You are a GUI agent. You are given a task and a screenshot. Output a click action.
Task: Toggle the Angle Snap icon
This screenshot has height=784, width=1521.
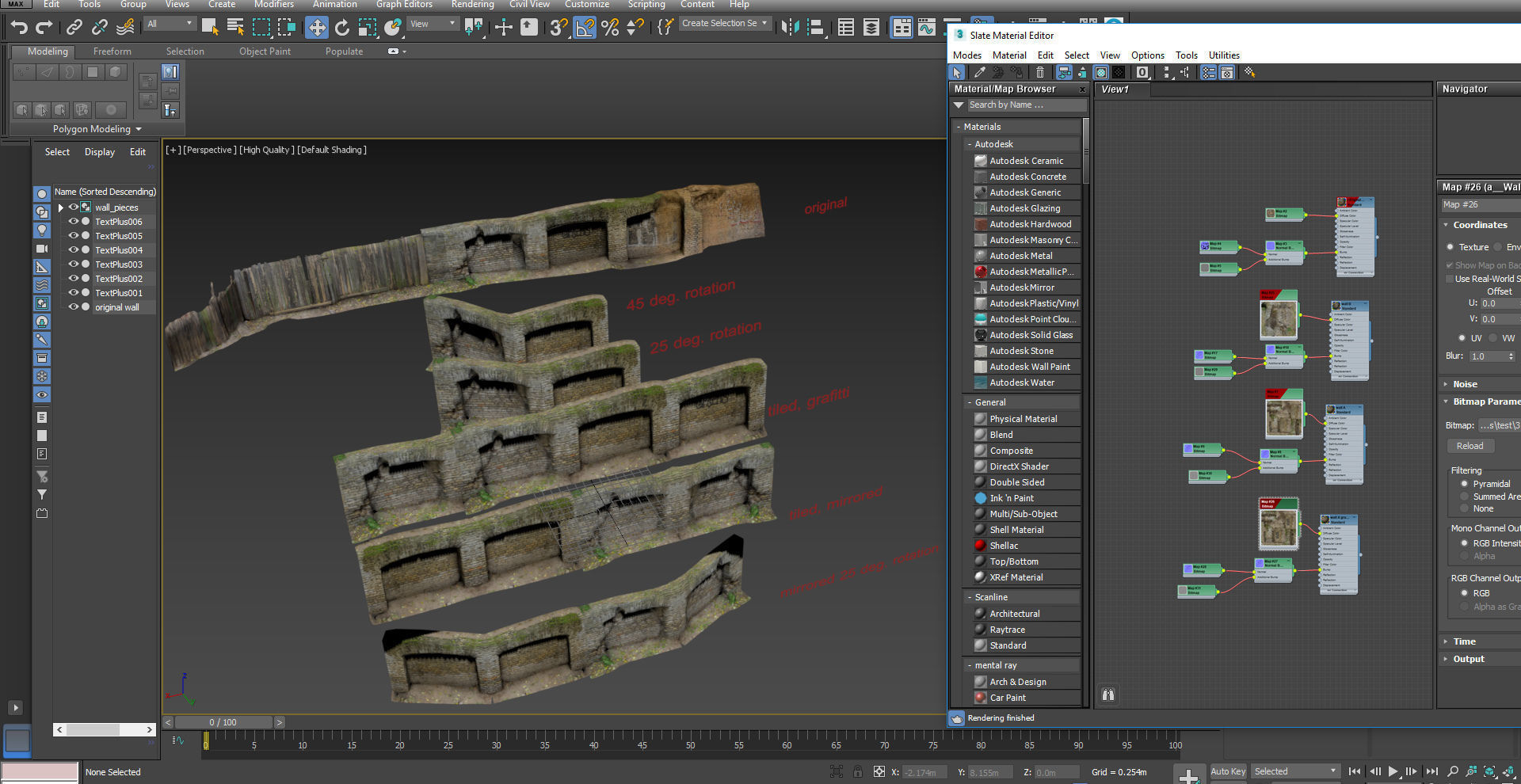click(585, 28)
